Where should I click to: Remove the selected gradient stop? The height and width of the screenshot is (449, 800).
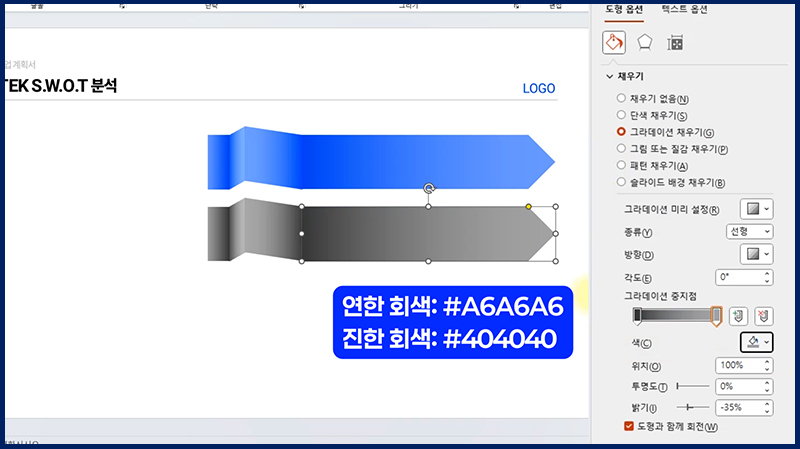(763, 316)
